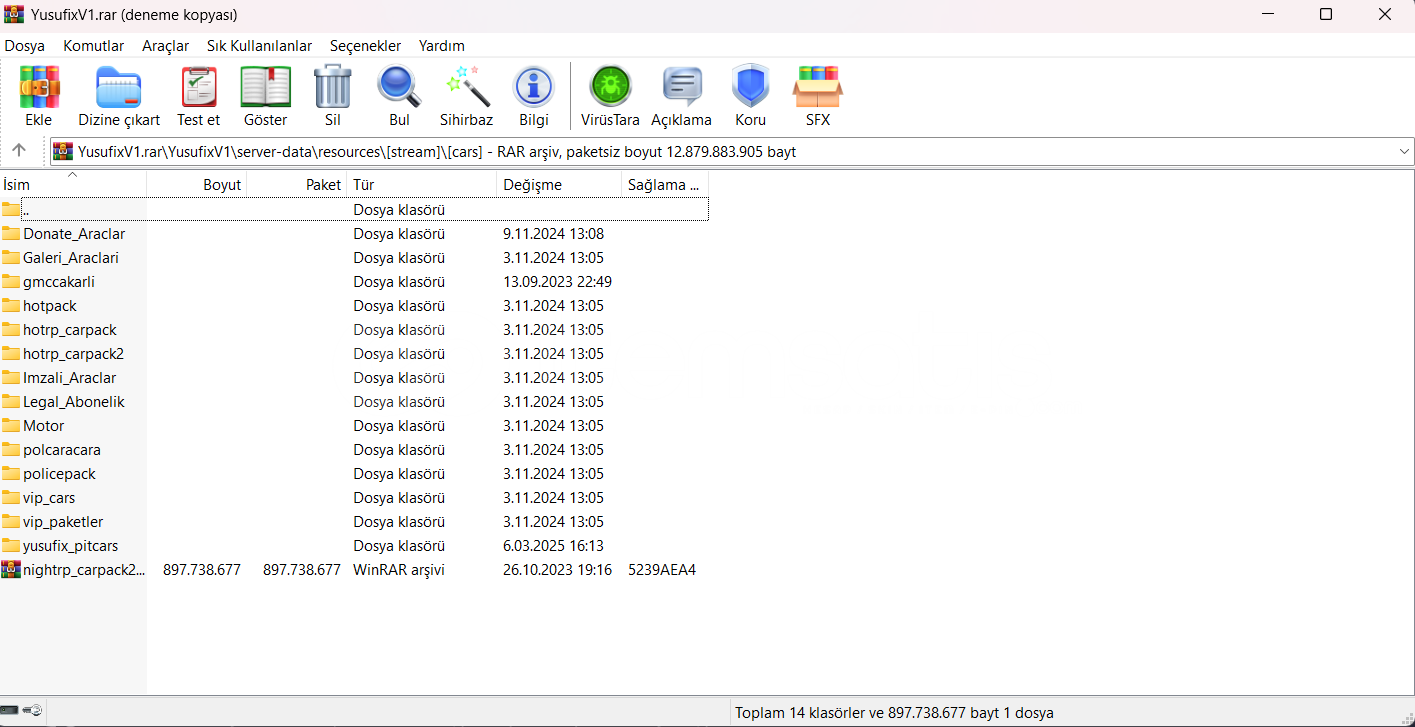Go up one folder level arrow
Screen dimensions: 1415x727
point(19,151)
